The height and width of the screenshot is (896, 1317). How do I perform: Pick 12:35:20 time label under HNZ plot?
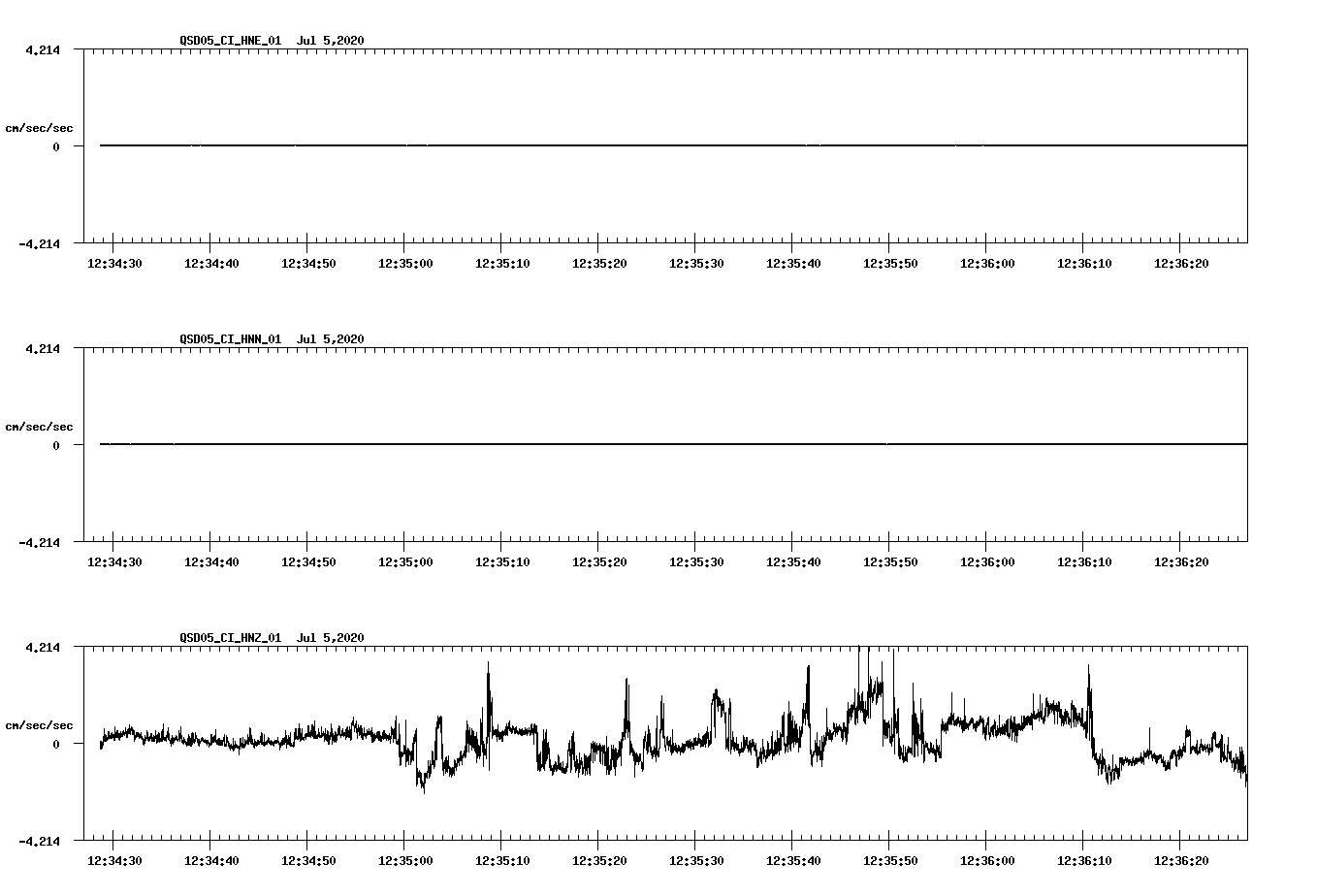[x=599, y=861]
